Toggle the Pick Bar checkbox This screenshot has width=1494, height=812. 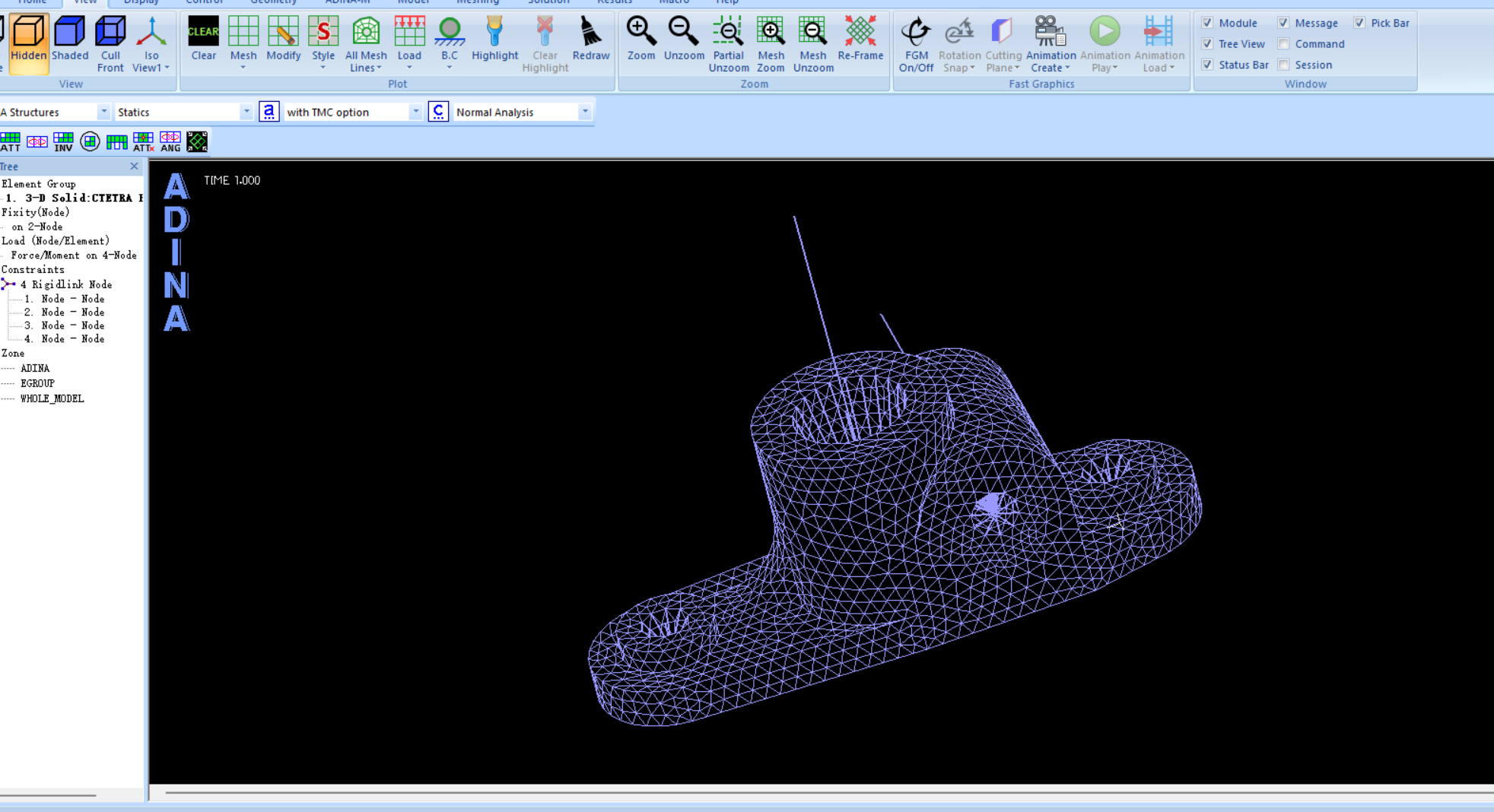(x=1359, y=23)
